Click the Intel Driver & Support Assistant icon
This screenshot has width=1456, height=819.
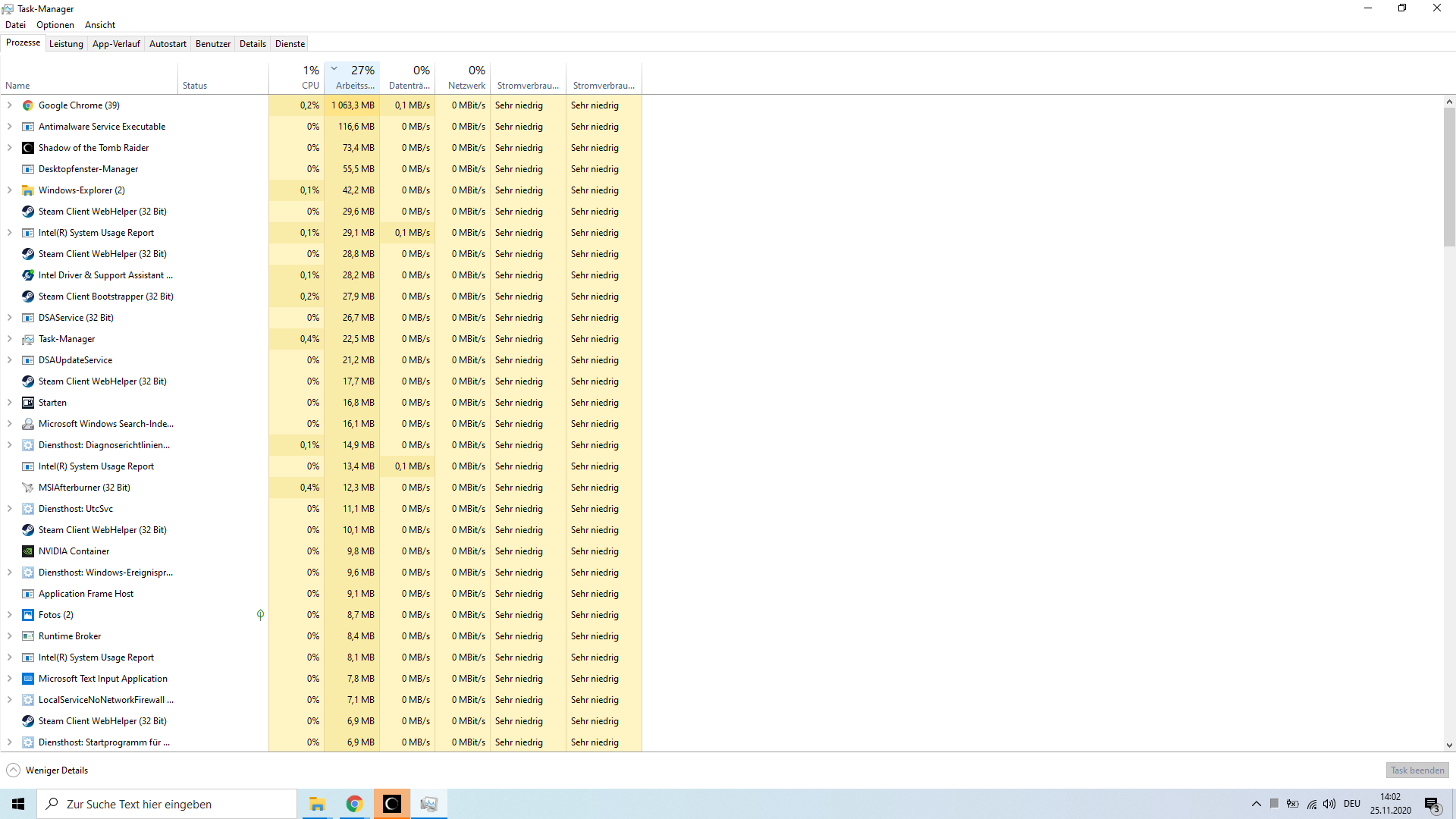pyautogui.click(x=28, y=275)
